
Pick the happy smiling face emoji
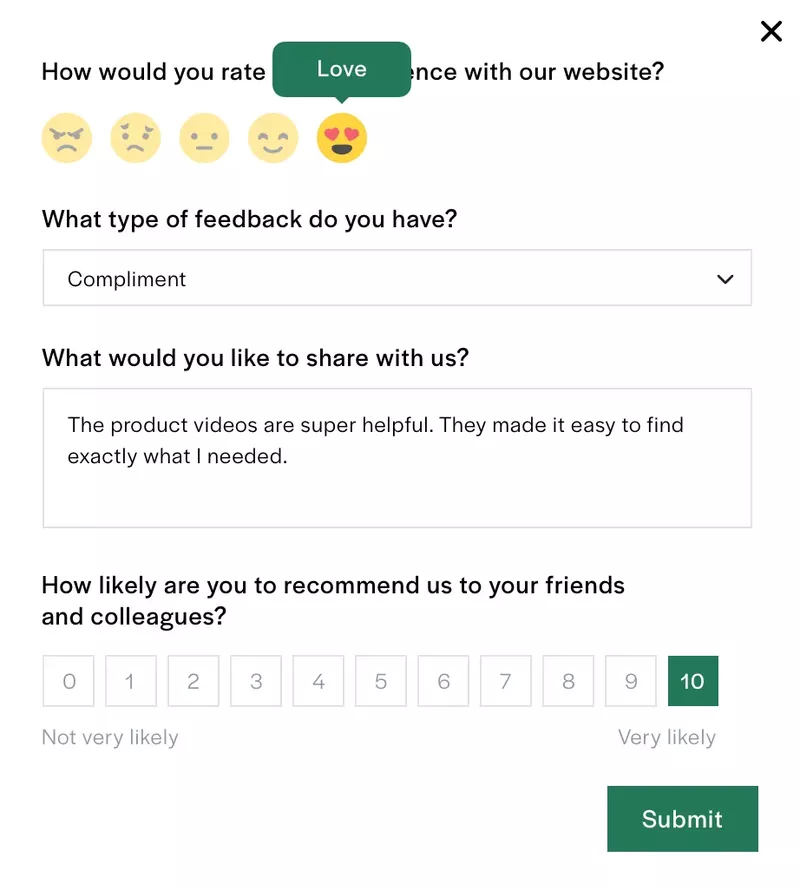coord(272,137)
